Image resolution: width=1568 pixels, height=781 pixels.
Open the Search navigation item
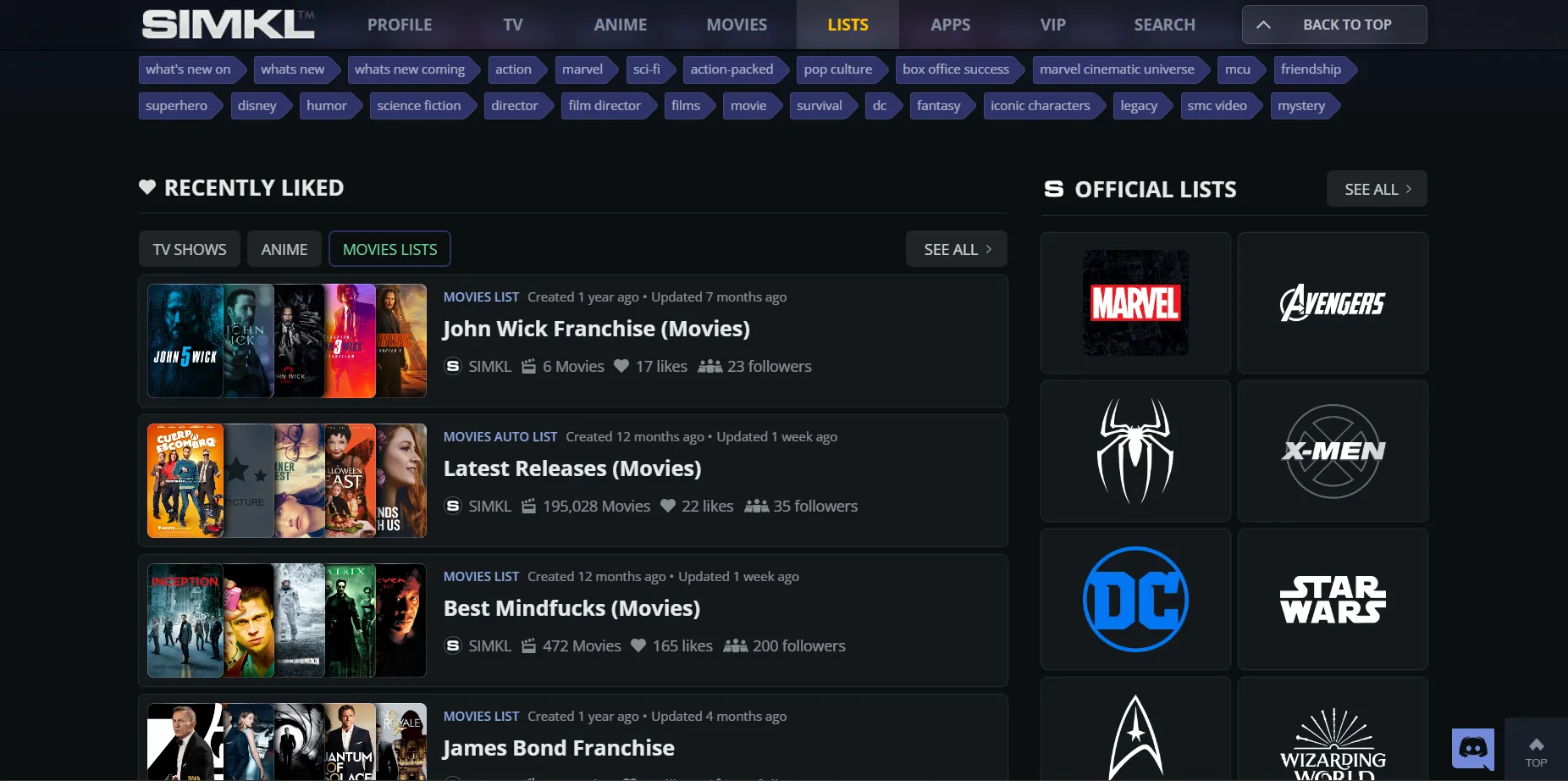[1164, 25]
